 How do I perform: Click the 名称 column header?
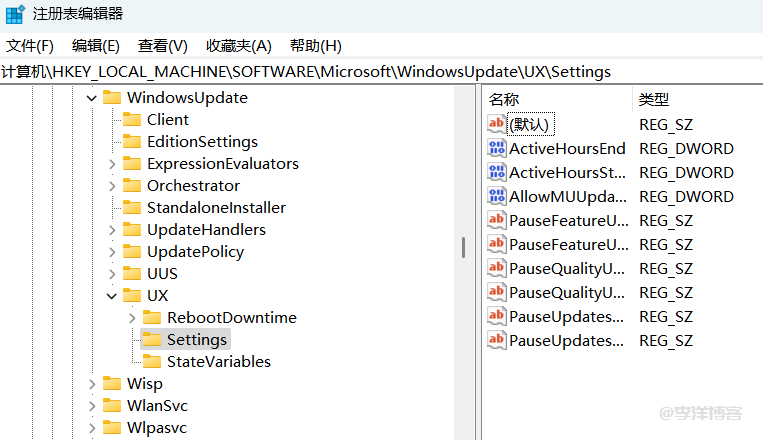(x=504, y=99)
